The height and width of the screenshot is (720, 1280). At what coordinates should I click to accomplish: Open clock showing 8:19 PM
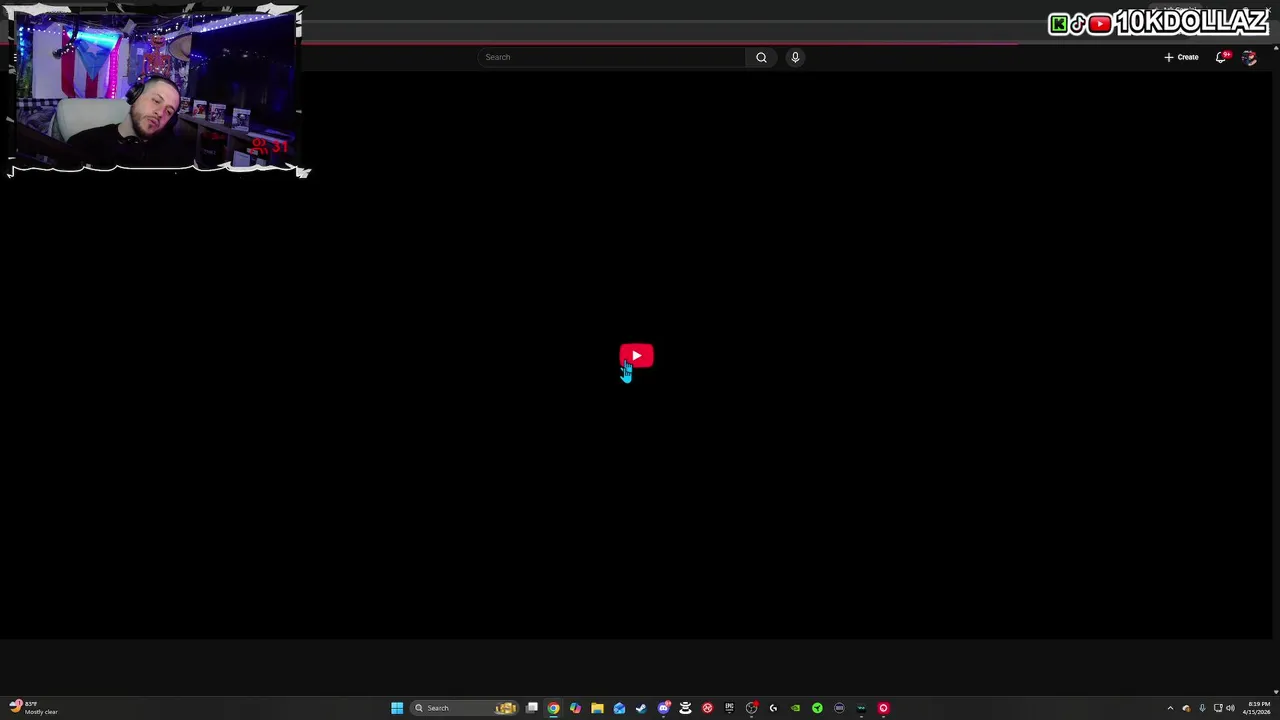pos(1257,708)
